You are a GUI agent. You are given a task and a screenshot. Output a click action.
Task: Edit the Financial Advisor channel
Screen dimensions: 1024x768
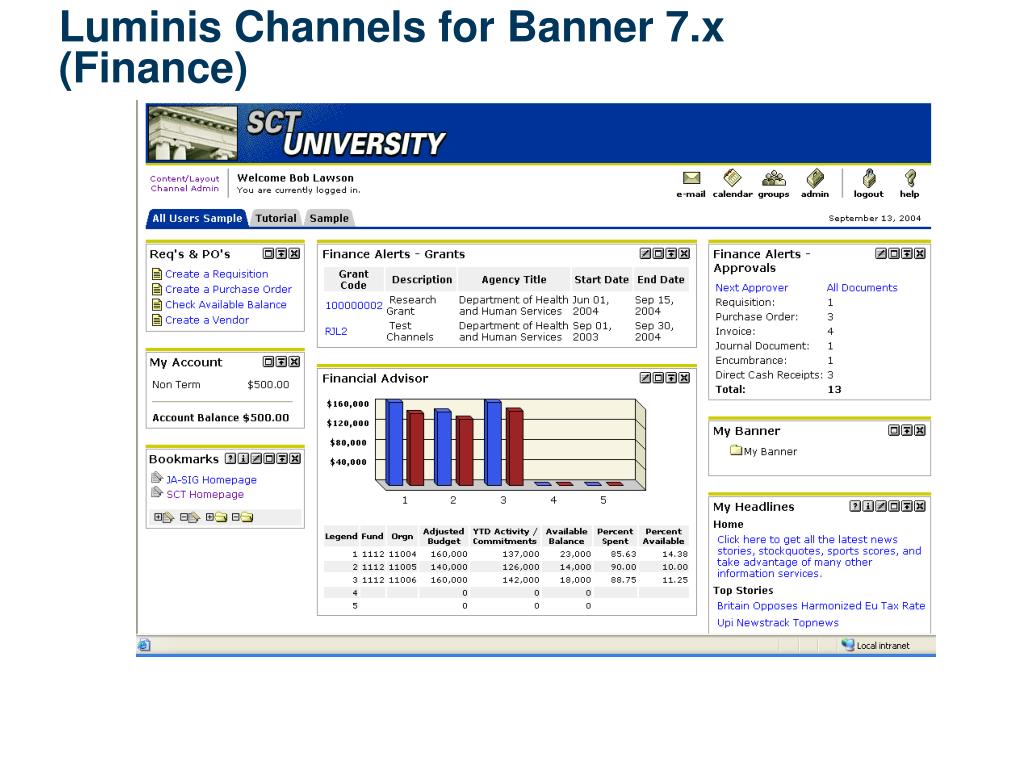coord(645,377)
